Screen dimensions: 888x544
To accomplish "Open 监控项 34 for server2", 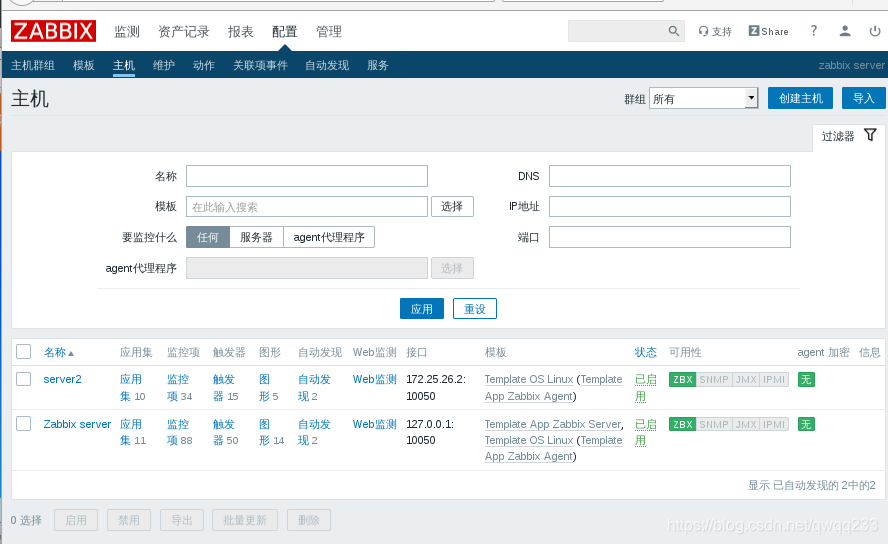I will point(180,388).
